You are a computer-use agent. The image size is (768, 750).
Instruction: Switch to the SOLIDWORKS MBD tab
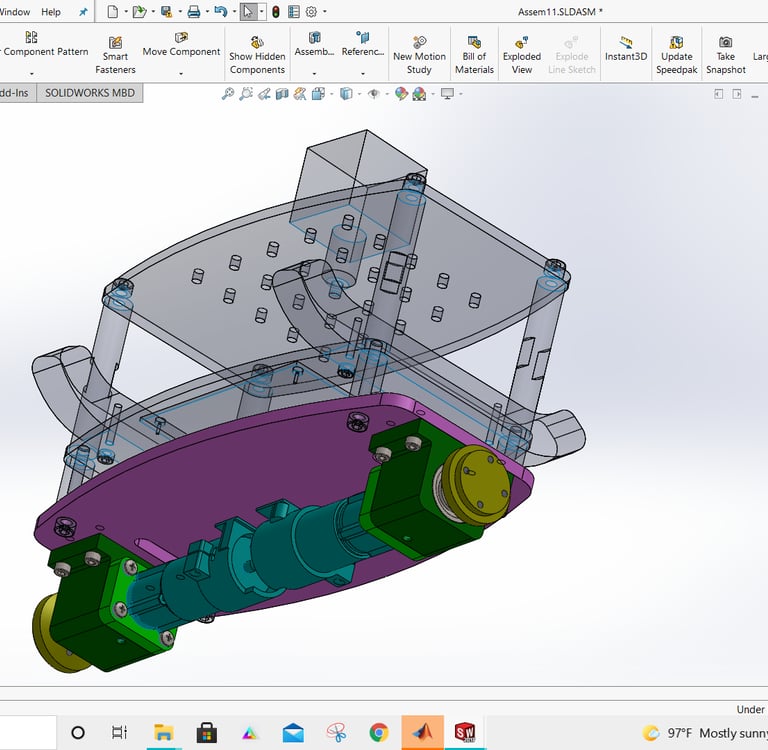(90, 93)
